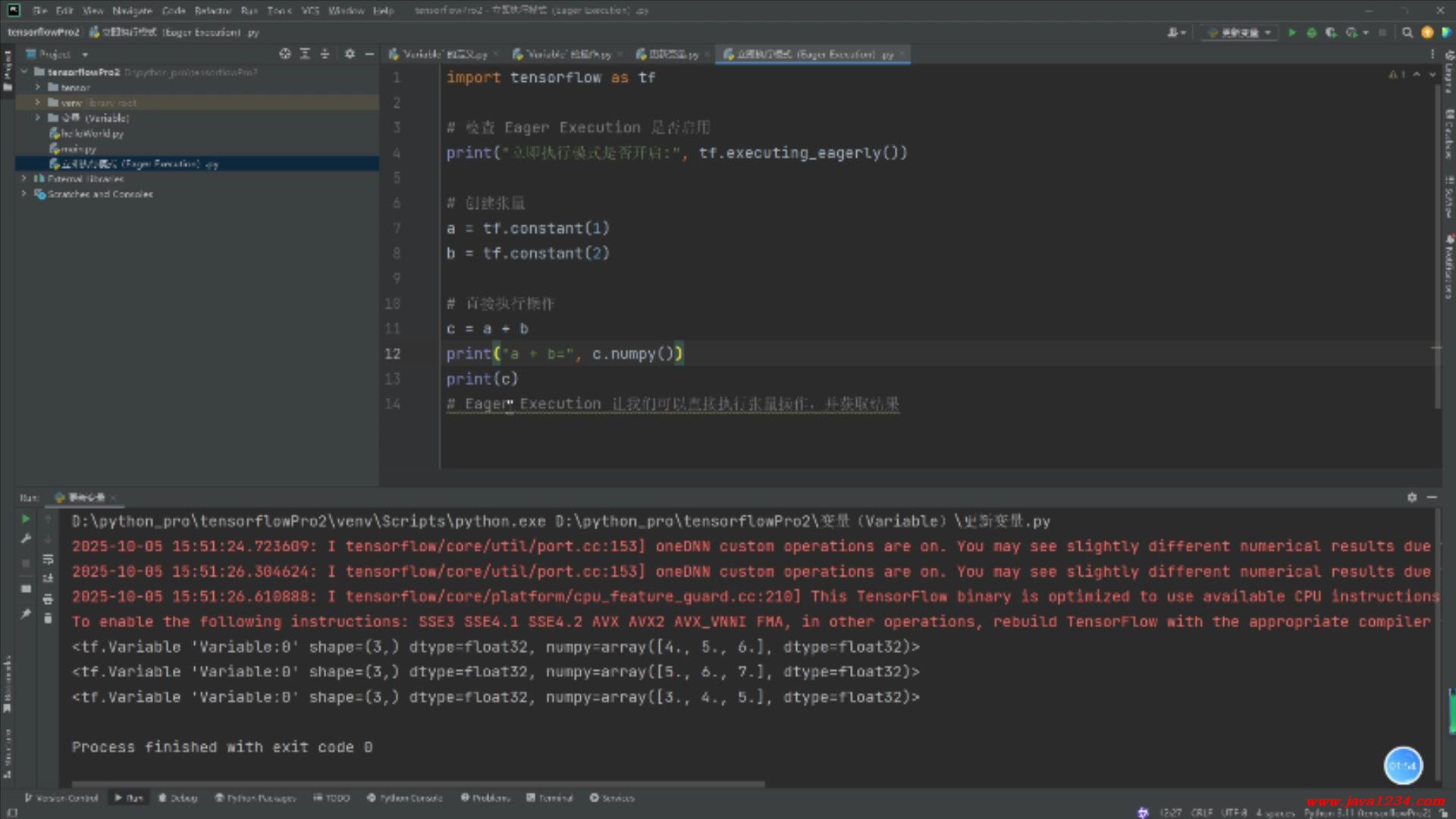Click the green Run button in top toolbar
Viewport: 1456px width, 819px height.
(1292, 33)
